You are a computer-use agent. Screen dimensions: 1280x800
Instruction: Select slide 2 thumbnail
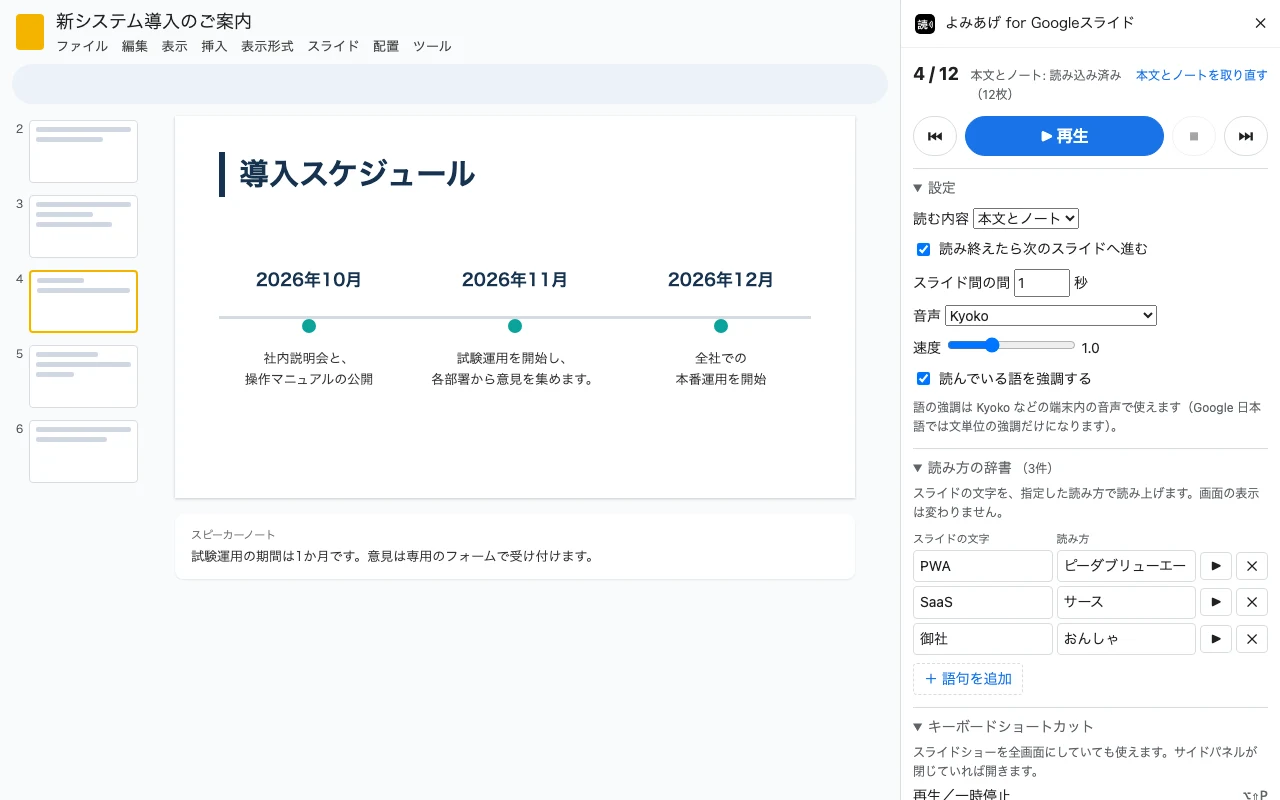click(x=83, y=151)
